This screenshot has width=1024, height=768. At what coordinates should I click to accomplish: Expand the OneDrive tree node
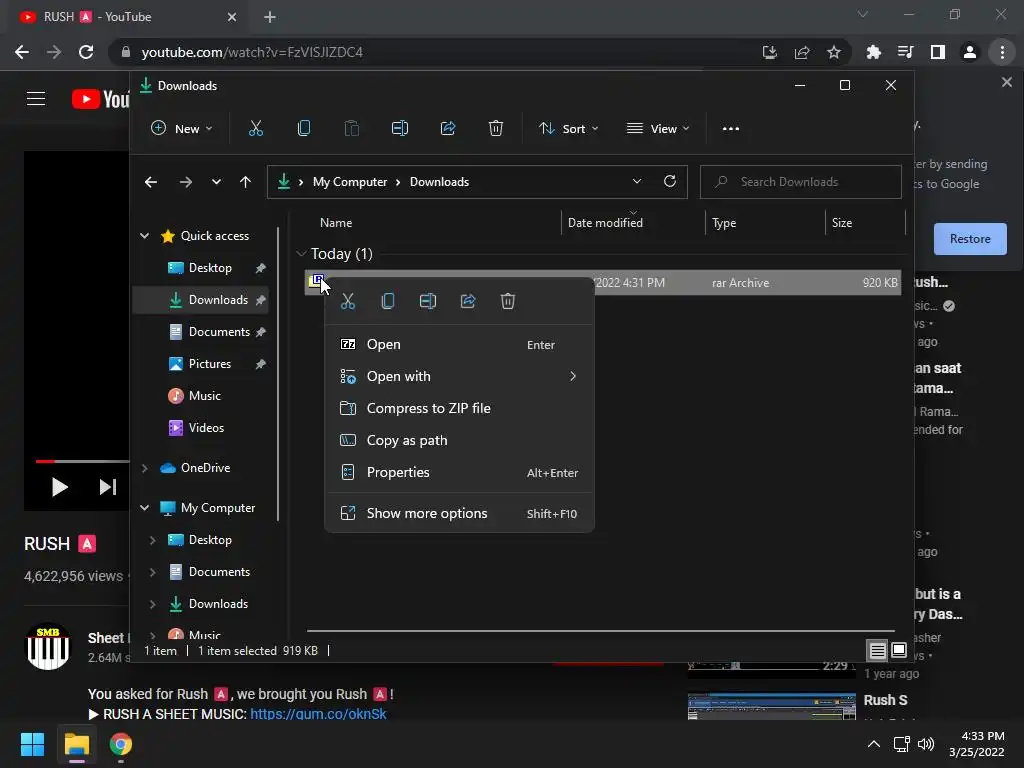(x=144, y=468)
